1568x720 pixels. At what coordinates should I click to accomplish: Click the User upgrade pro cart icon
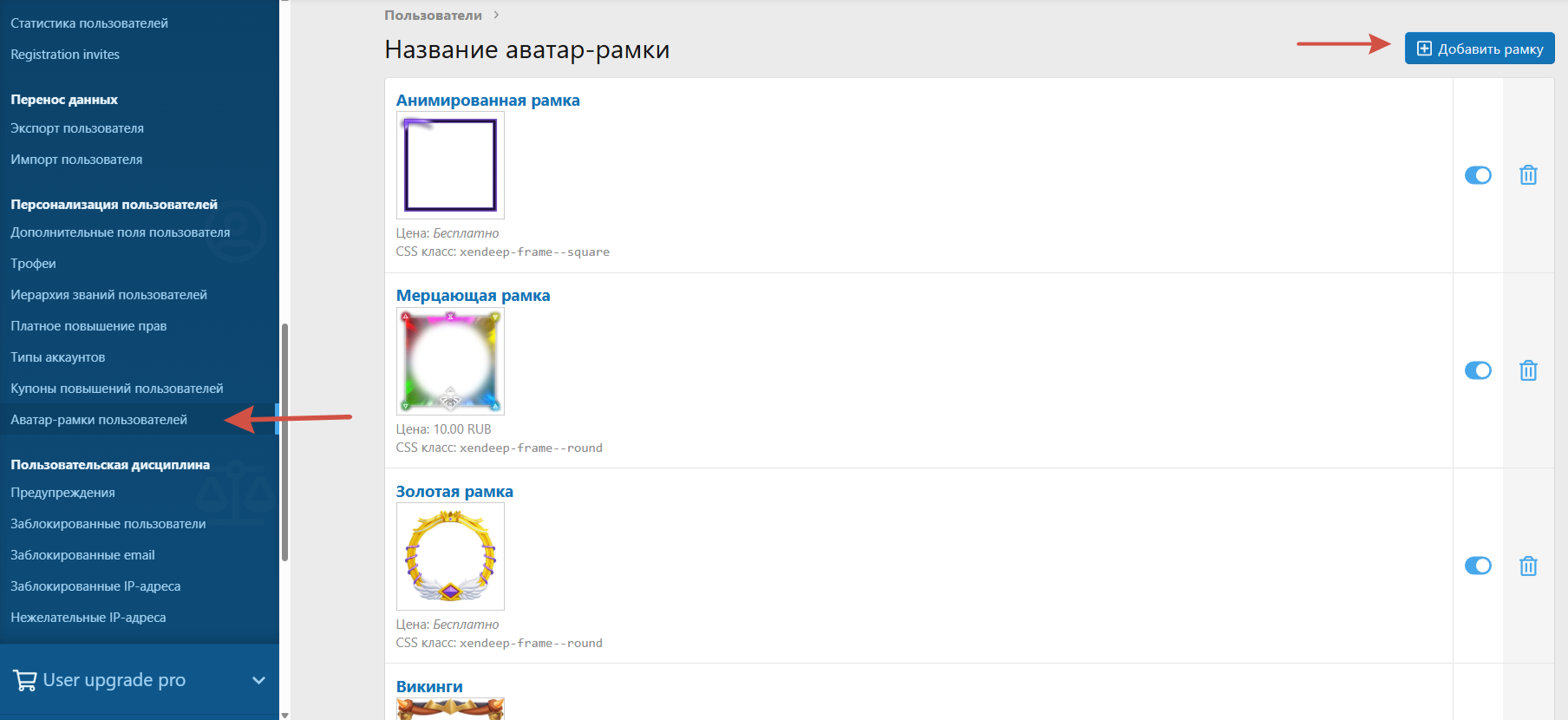[x=25, y=680]
